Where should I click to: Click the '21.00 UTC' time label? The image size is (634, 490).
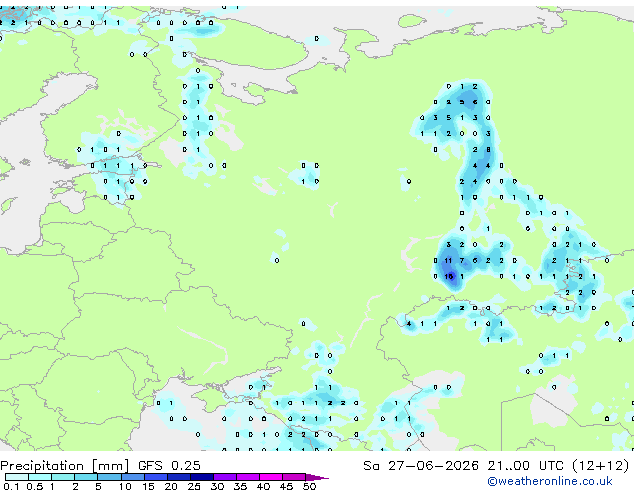pyautogui.click(x=525, y=465)
